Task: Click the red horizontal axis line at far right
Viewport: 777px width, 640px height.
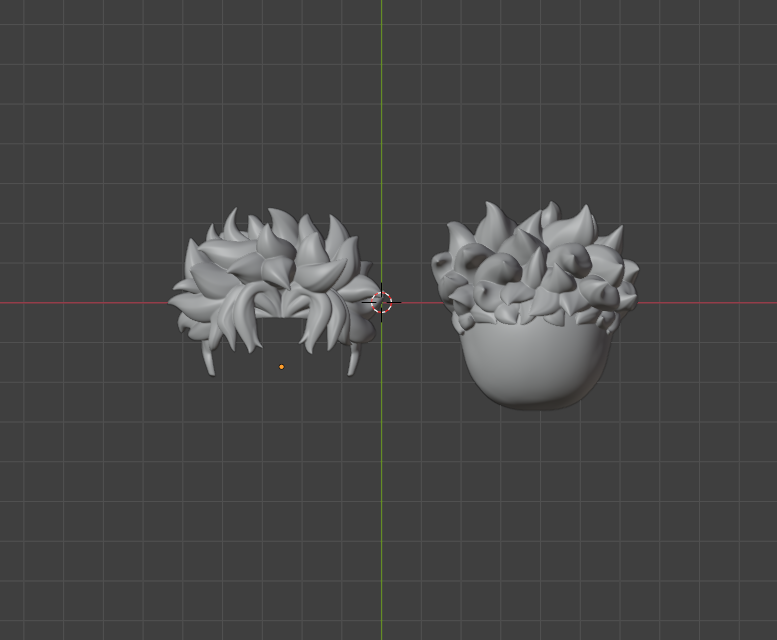Action: click(720, 301)
